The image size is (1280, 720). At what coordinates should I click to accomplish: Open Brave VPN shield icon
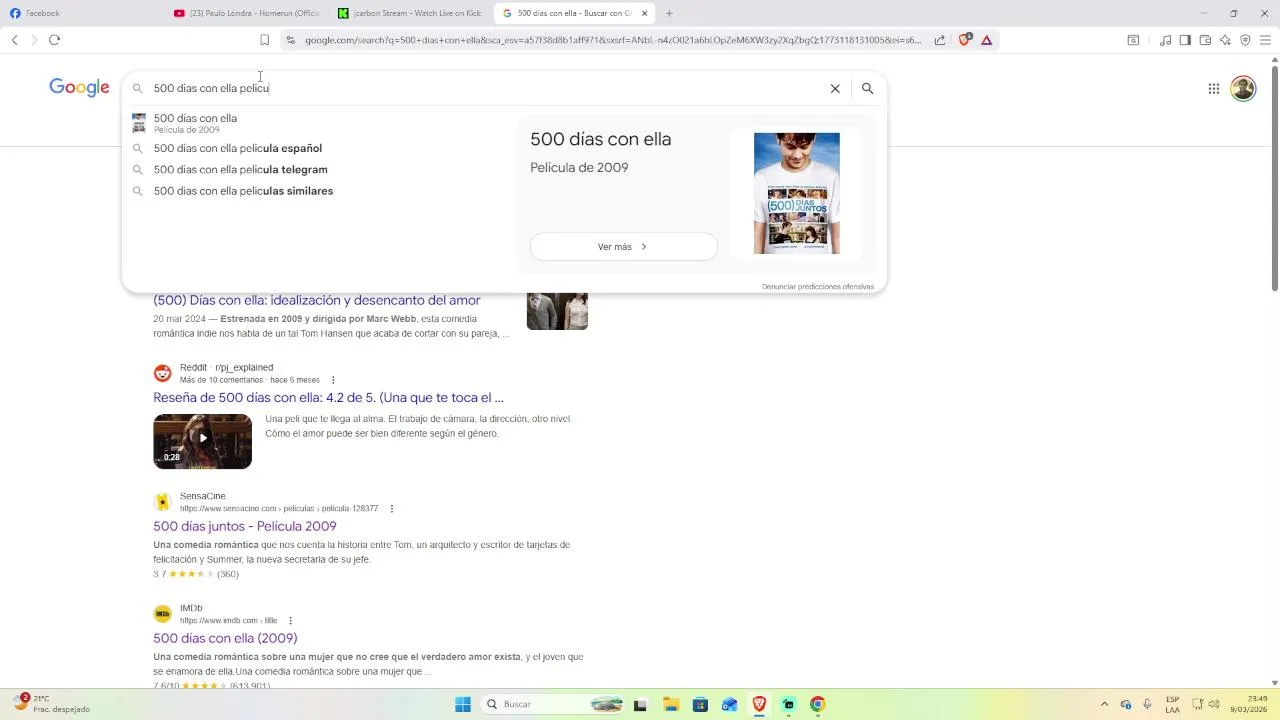pos(1245,40)
